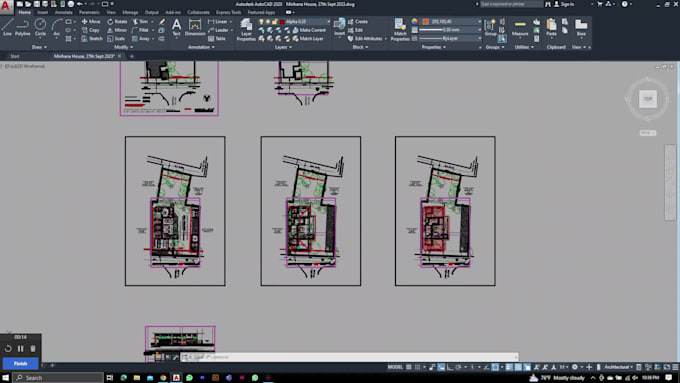
Task: Activate the Fillet command
Action: (140, 30)
